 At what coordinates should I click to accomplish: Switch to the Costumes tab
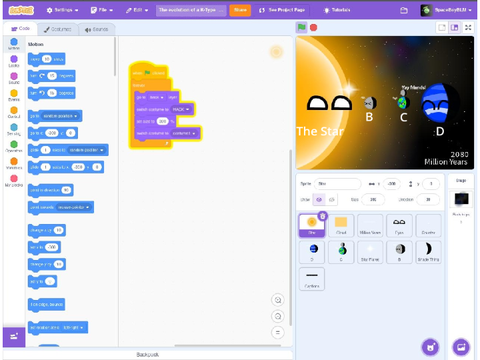point(58,29)
